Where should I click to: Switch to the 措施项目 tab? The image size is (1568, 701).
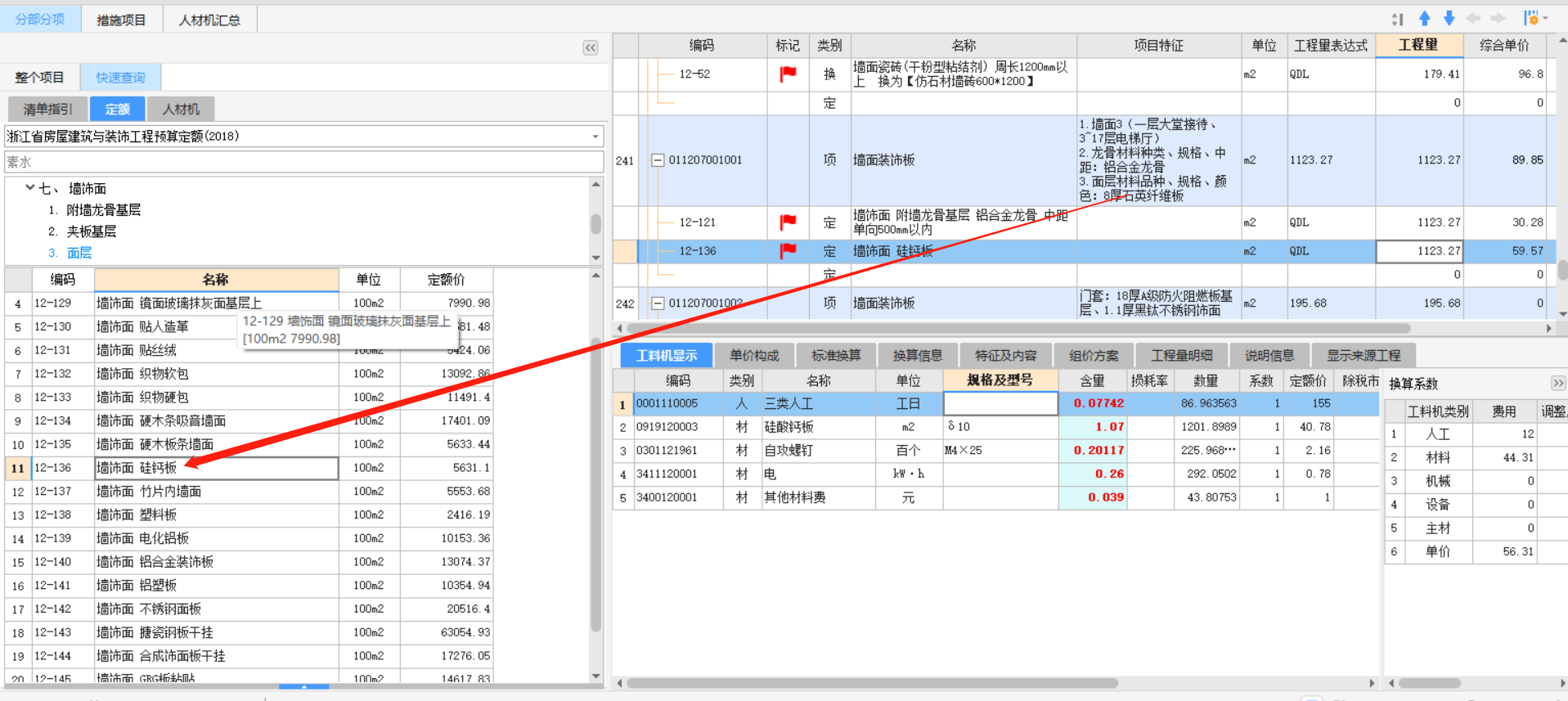click(x=121, y=20)
